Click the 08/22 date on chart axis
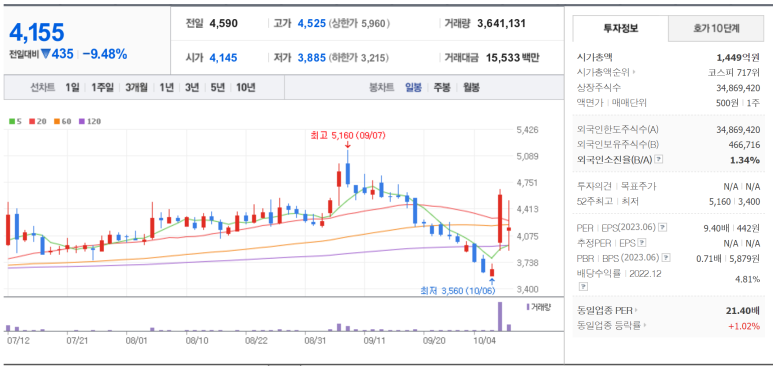Viewport: 773px width, 366px height. click(256, 340)
